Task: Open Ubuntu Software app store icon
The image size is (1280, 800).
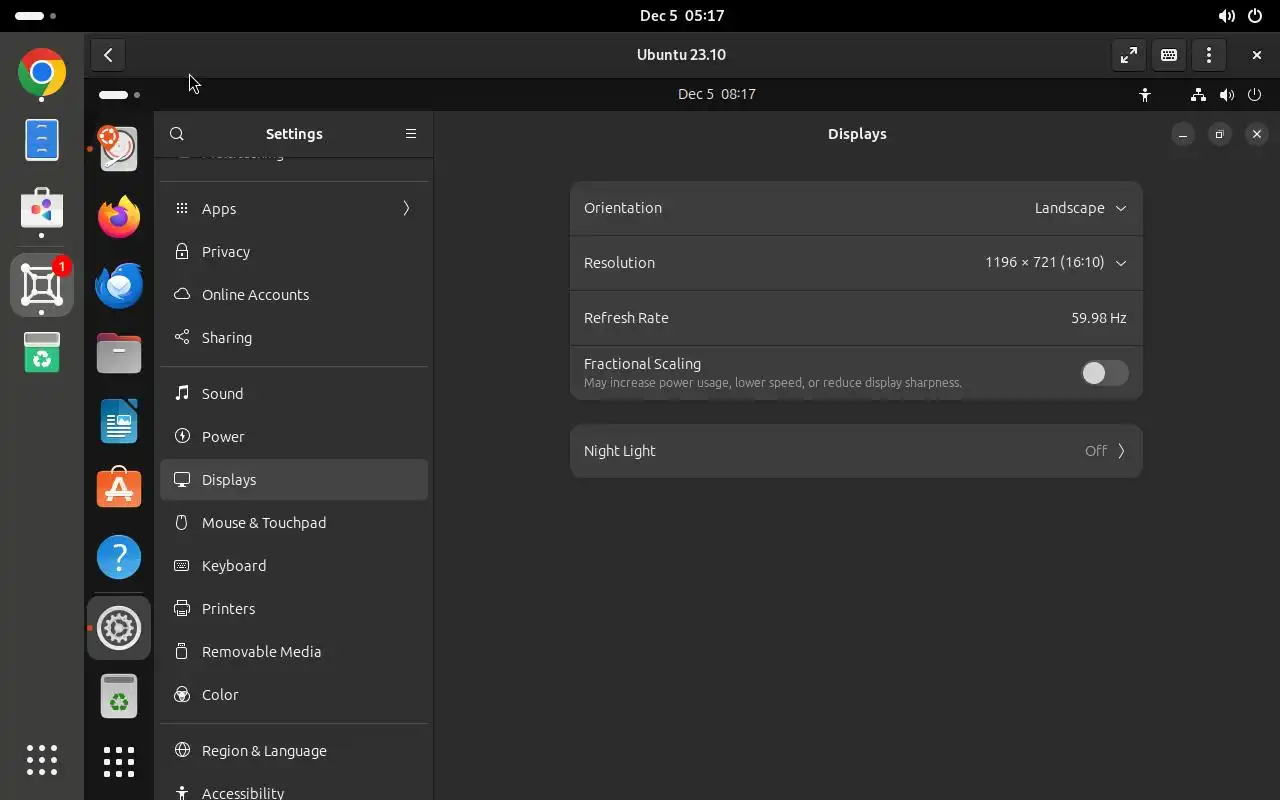Action: (x=119, y=489)
